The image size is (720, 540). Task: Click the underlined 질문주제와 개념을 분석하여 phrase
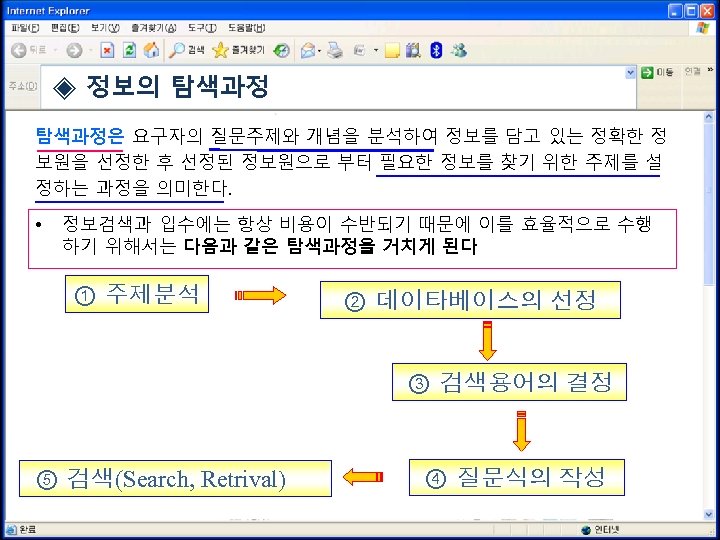(323, 136)
